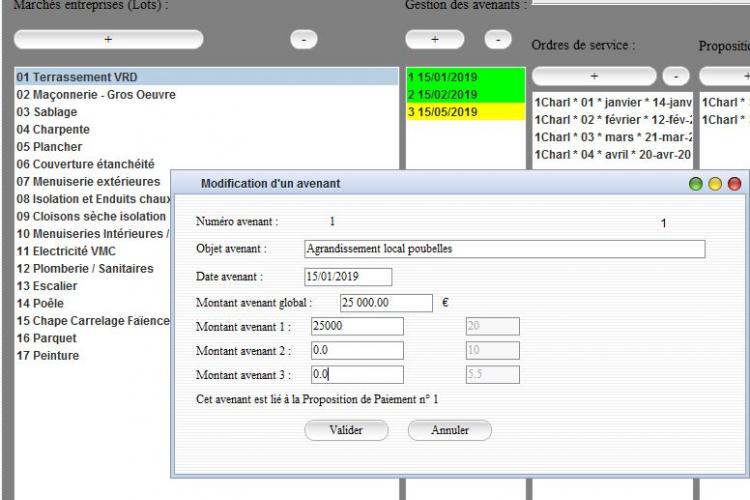Select lot 10 Menuiseries Intérieures

pos(93,234)
